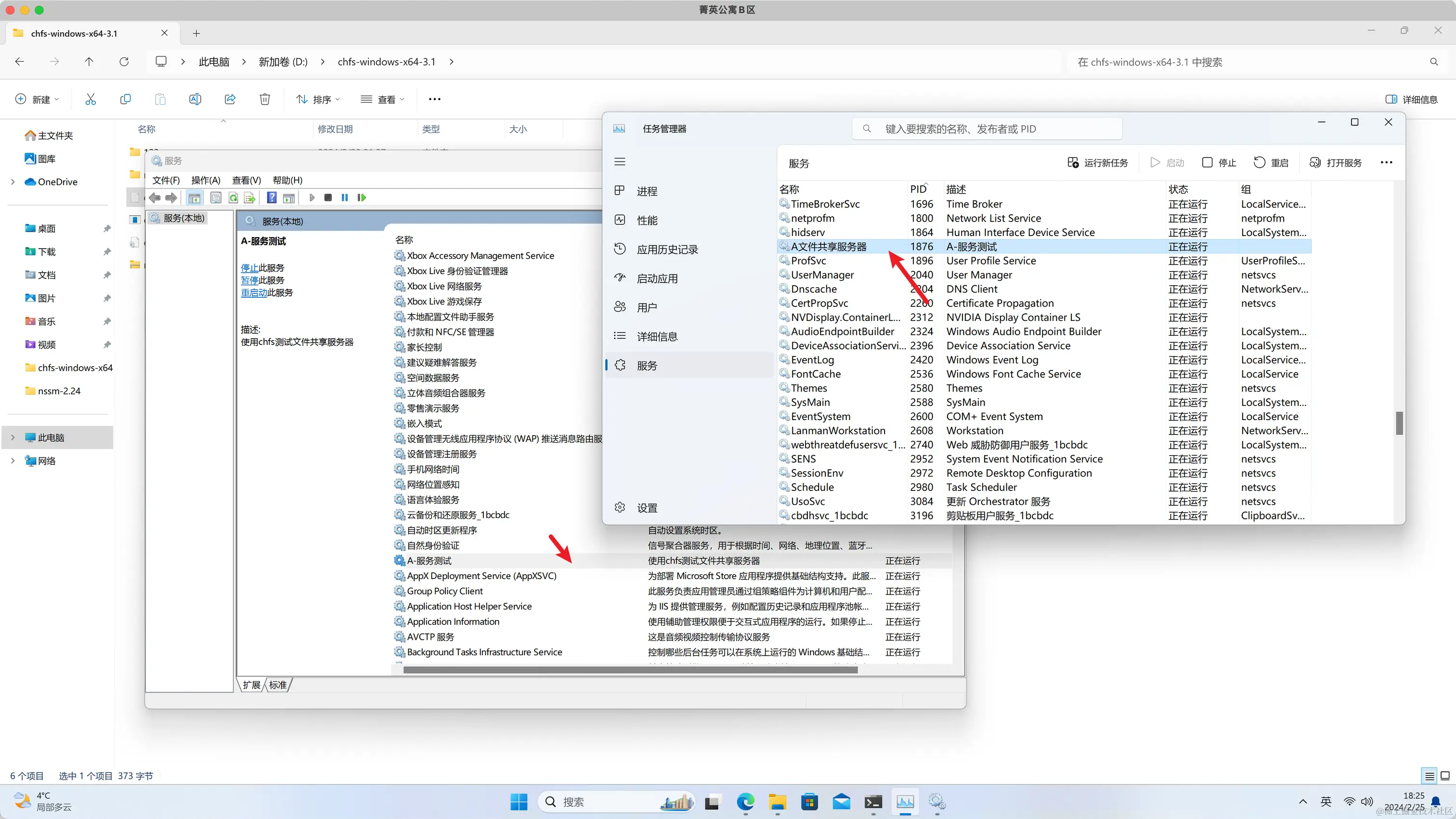This screenshot has height=819, width=1456.
Task: Click the Stop this service link
Action: pos(249,268)
